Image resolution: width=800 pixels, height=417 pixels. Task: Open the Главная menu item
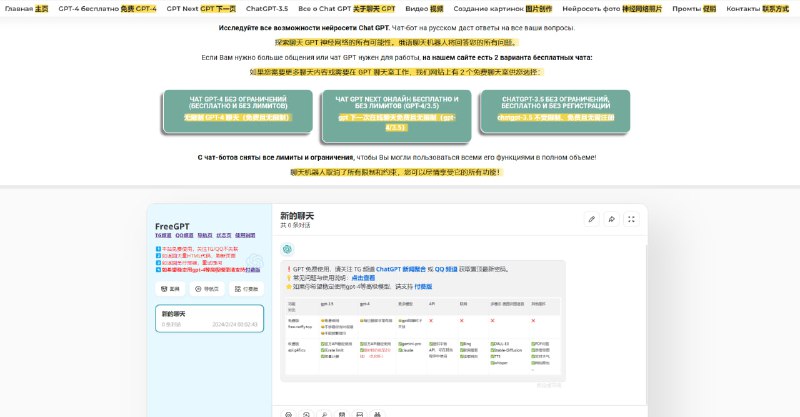27,9
